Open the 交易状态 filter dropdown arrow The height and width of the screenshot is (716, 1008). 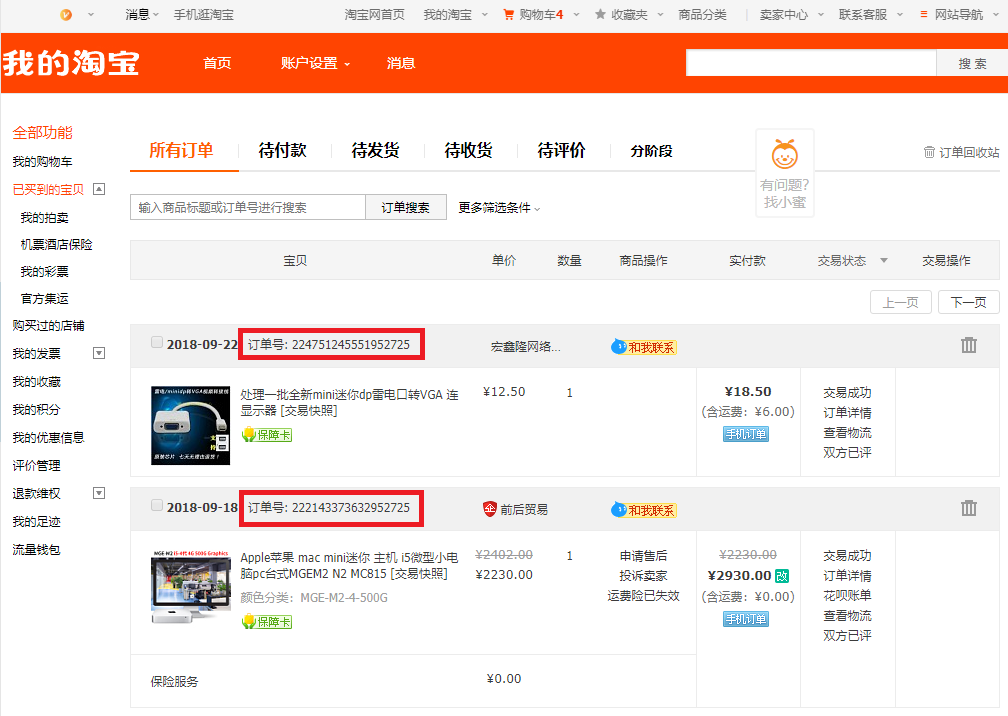[x=884, y=260]
